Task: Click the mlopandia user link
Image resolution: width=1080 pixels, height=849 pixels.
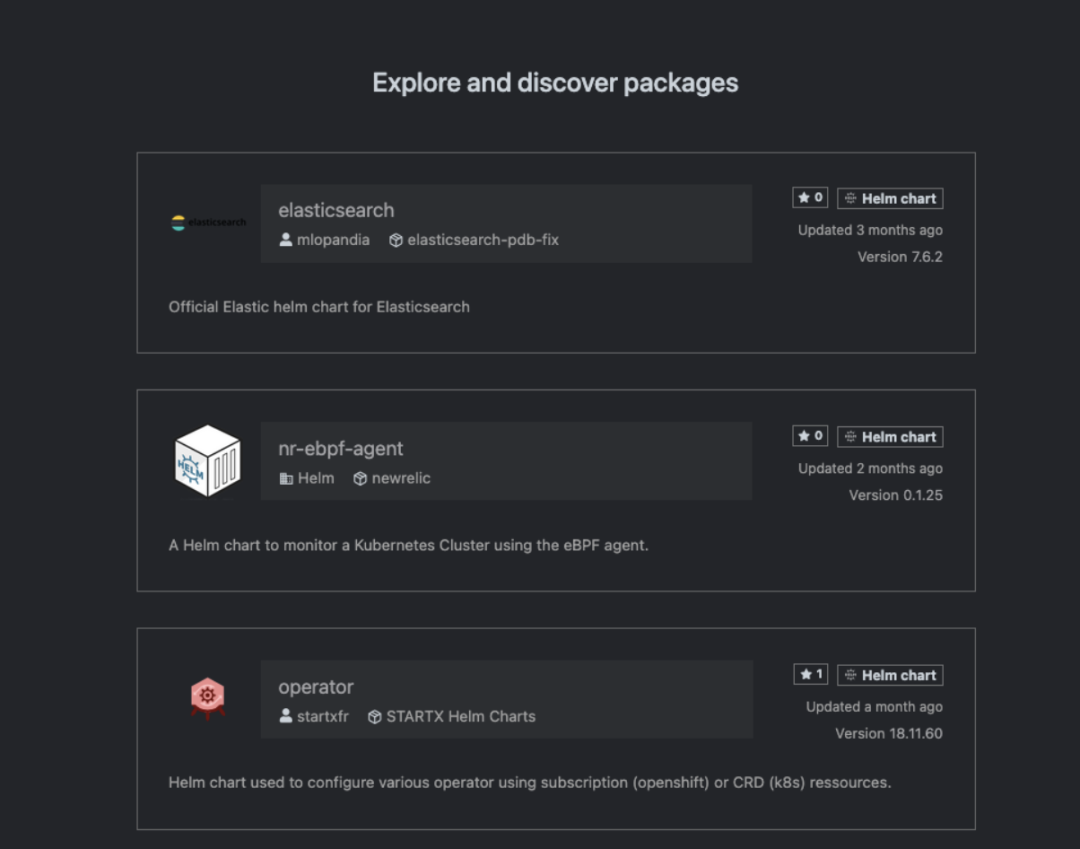Action: pyautogui.click(x=333, y=240)
